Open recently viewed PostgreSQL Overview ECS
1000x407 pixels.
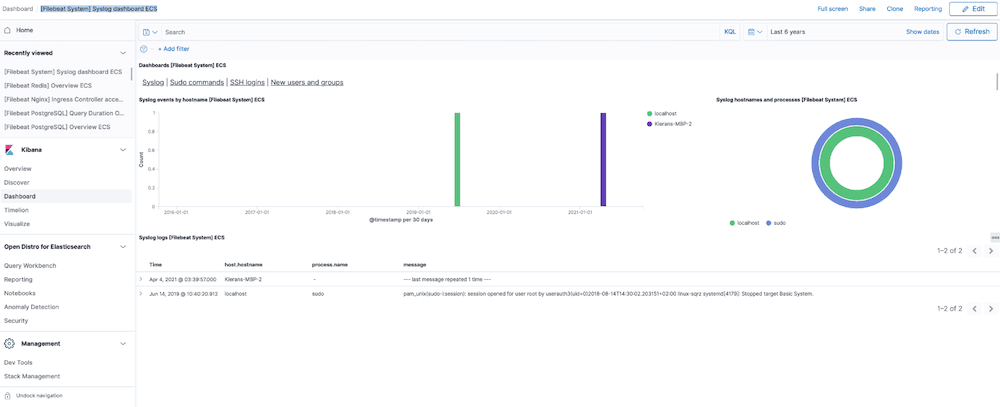pyautogui.click(x=57, y=127)
